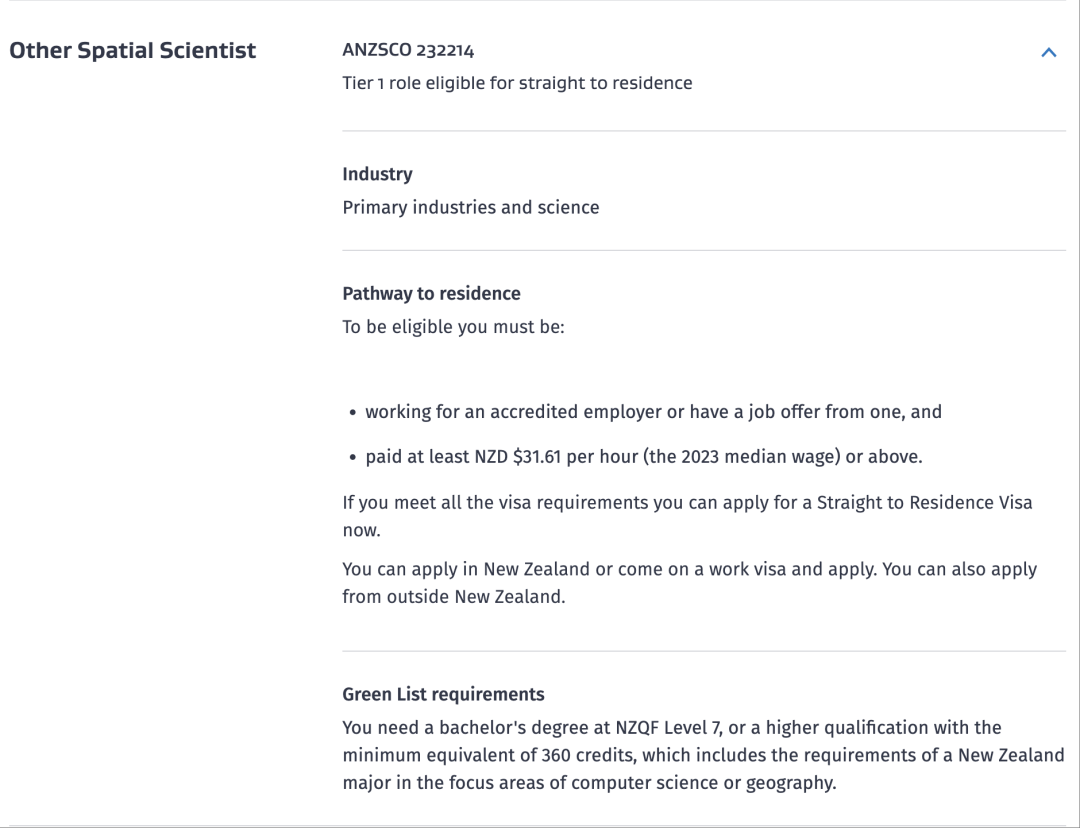Screen dimensions: 1080x828
Task: Click the accredited employer bullet text
Action: pos(653,411)
